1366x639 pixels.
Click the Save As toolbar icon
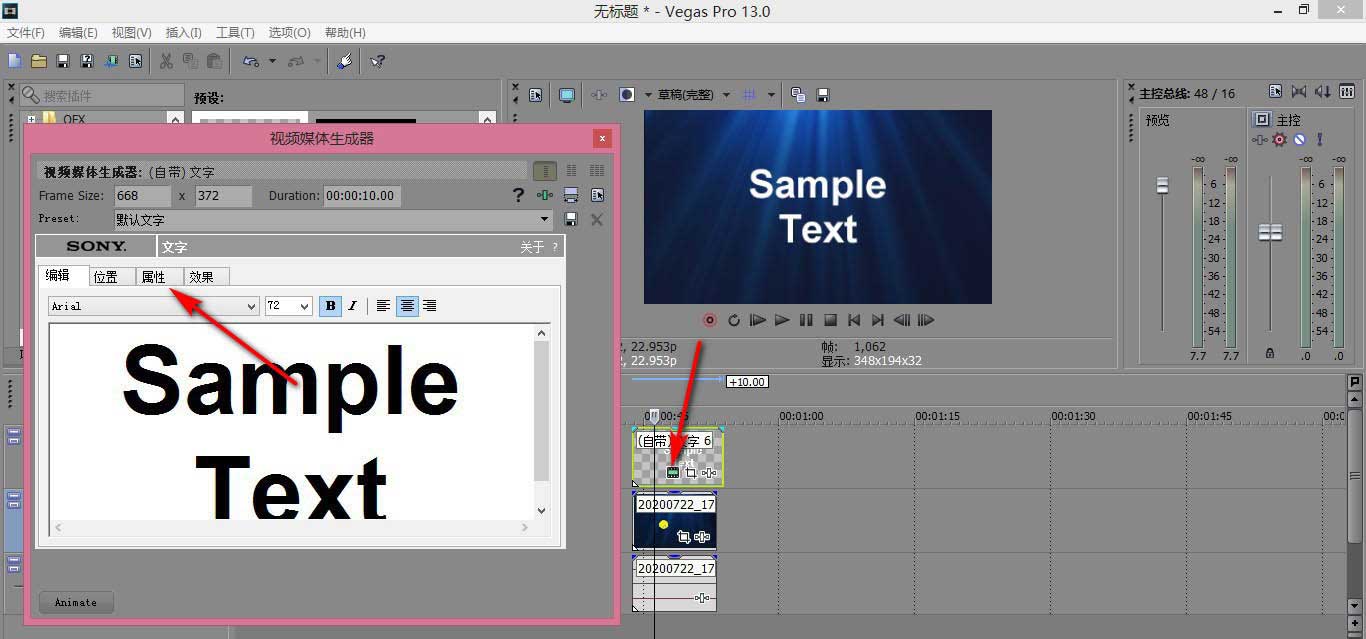(x=87, y=61)
